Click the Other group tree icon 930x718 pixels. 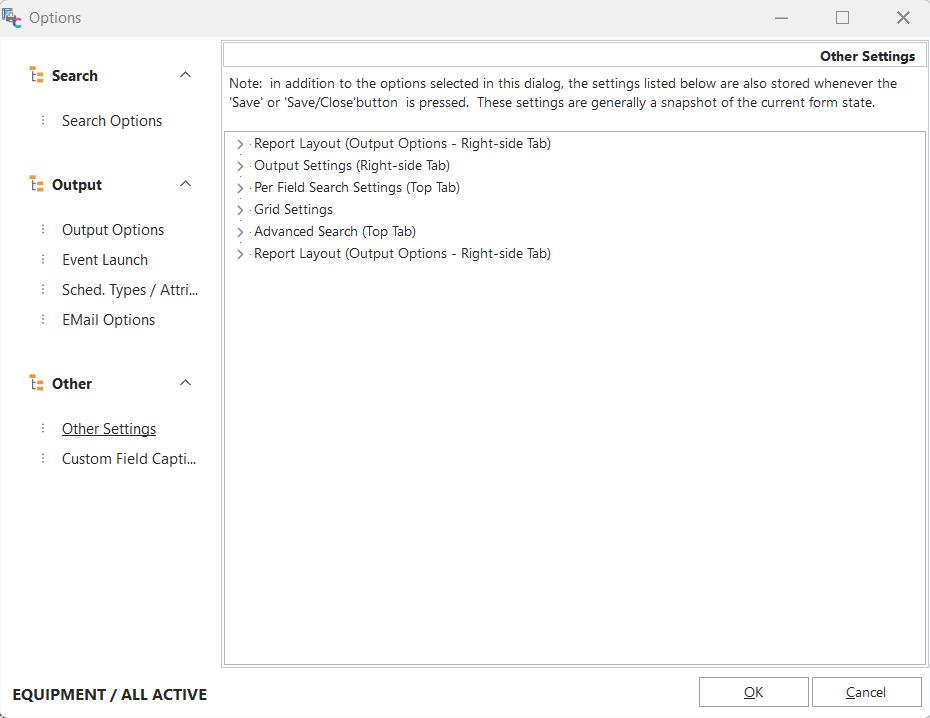37,384
